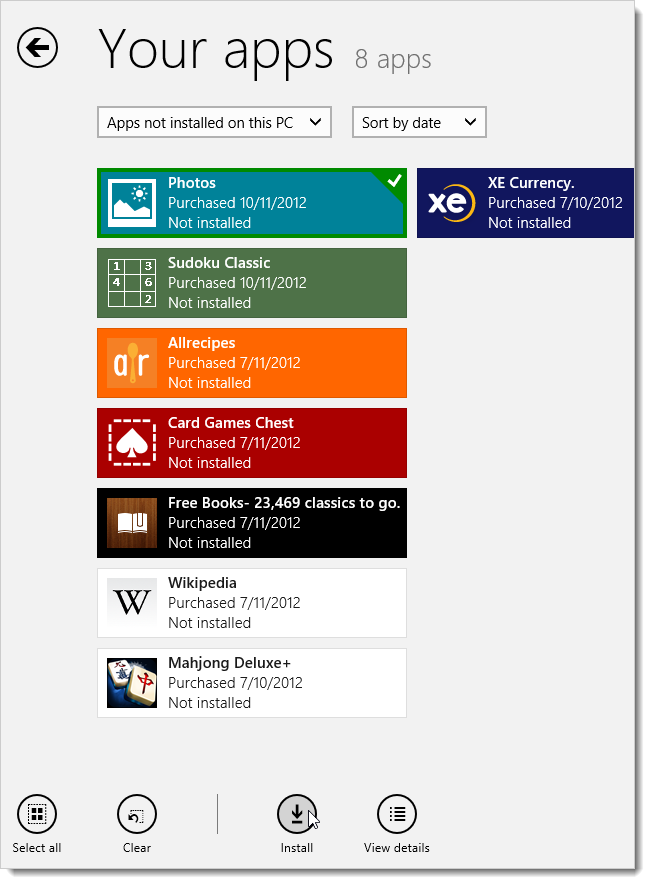Click the Photos app icon
The height and width of the screenshot is (884, 650).
click(x=132, y=203)
